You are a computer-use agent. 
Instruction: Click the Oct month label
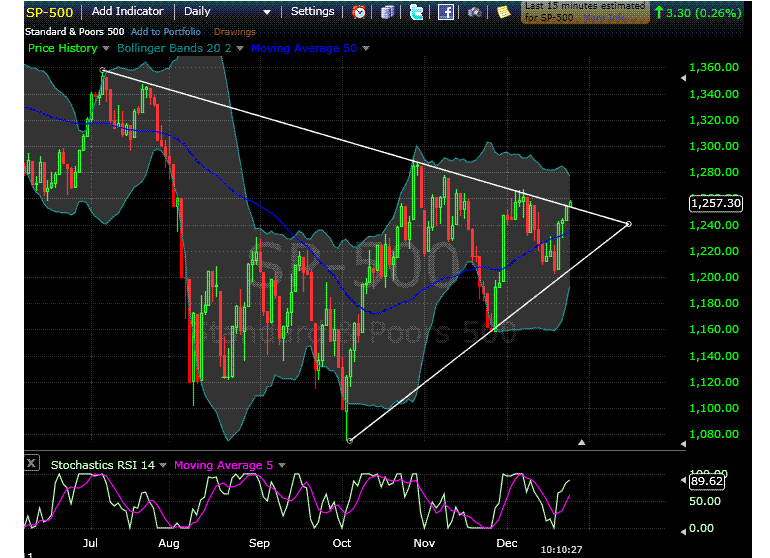pyautogui.click(x=342, y=543)
